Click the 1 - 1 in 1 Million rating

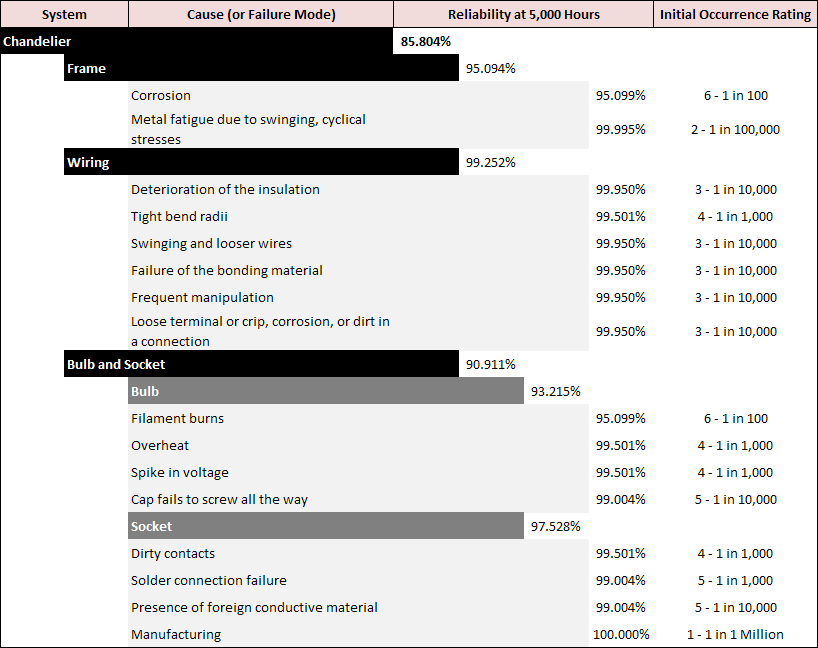pos(735,634)
